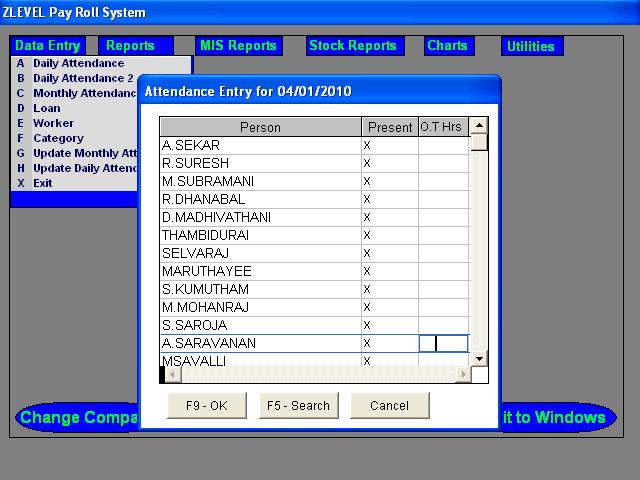Screen dimensions: 640x480
Task: Click the Present column header
Action: click(x=390, y=127)
